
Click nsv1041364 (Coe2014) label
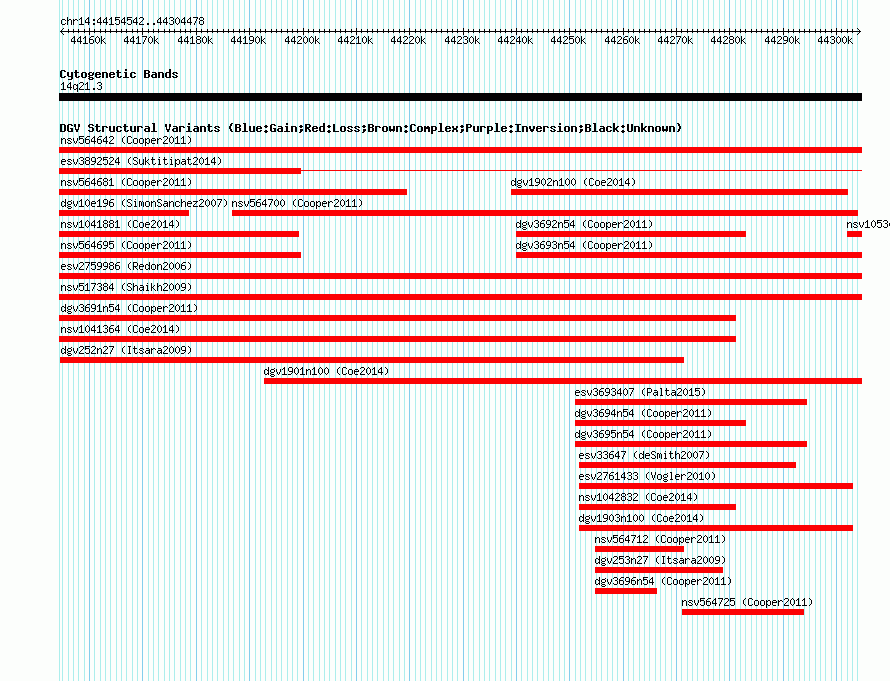point(120,329)
